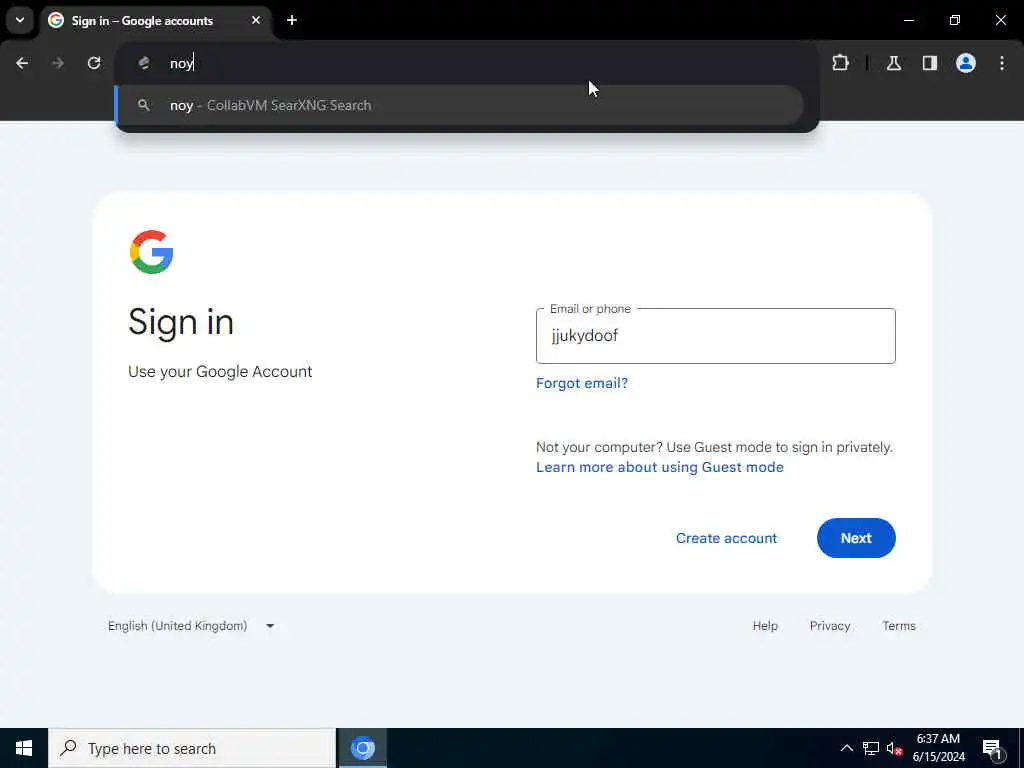Open the Help link
The image size is (1024, 768).
(x=765, y=626)
